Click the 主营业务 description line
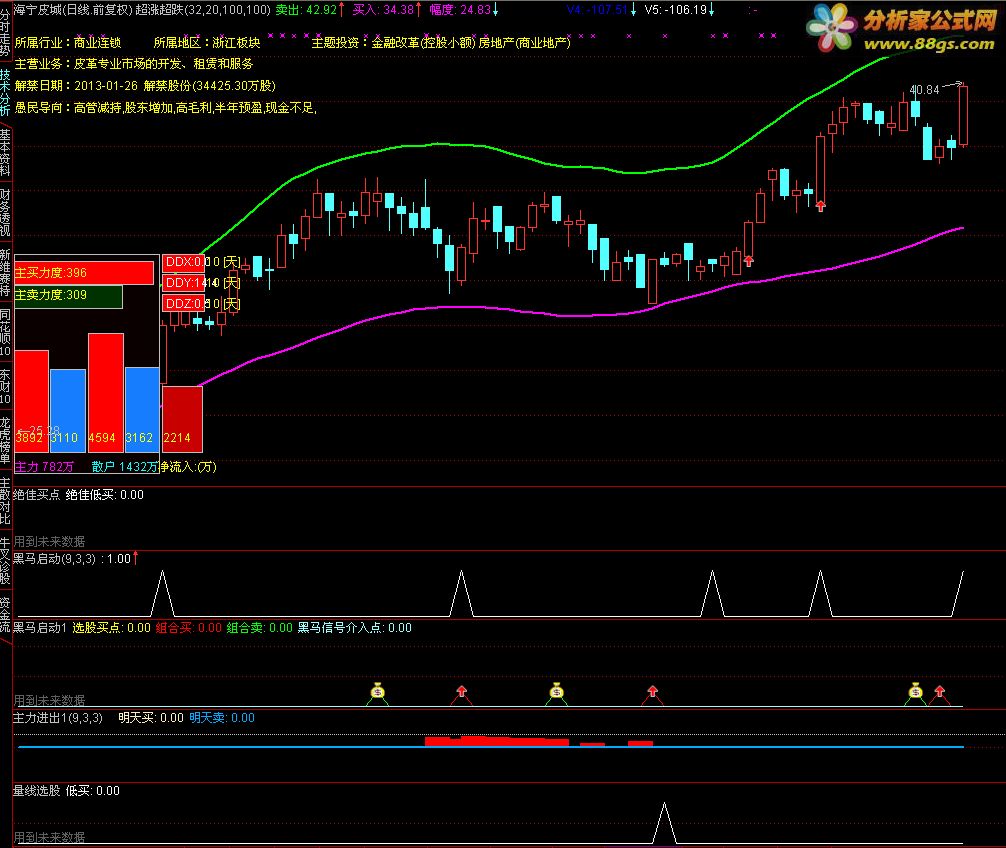This screenshot has width=1006, height=848. click(x=134, y=64)
